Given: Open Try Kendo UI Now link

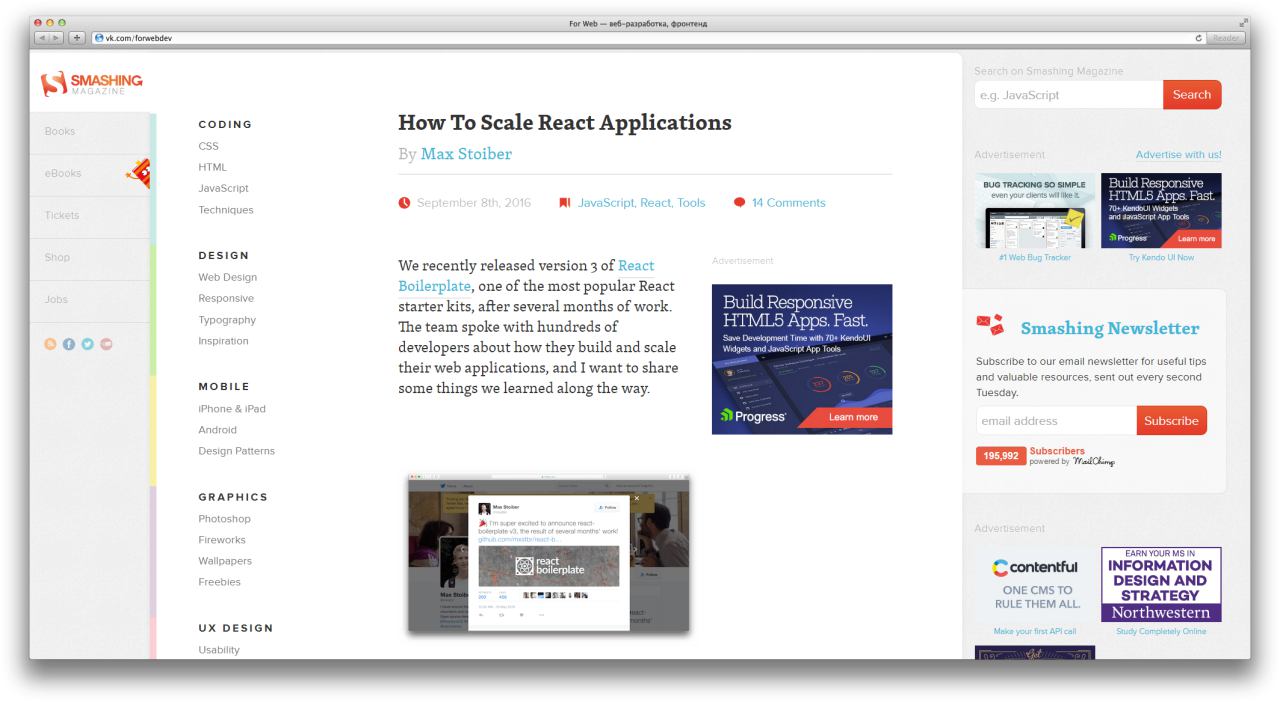Looking at the screenshot, I should pos(1161,258).
